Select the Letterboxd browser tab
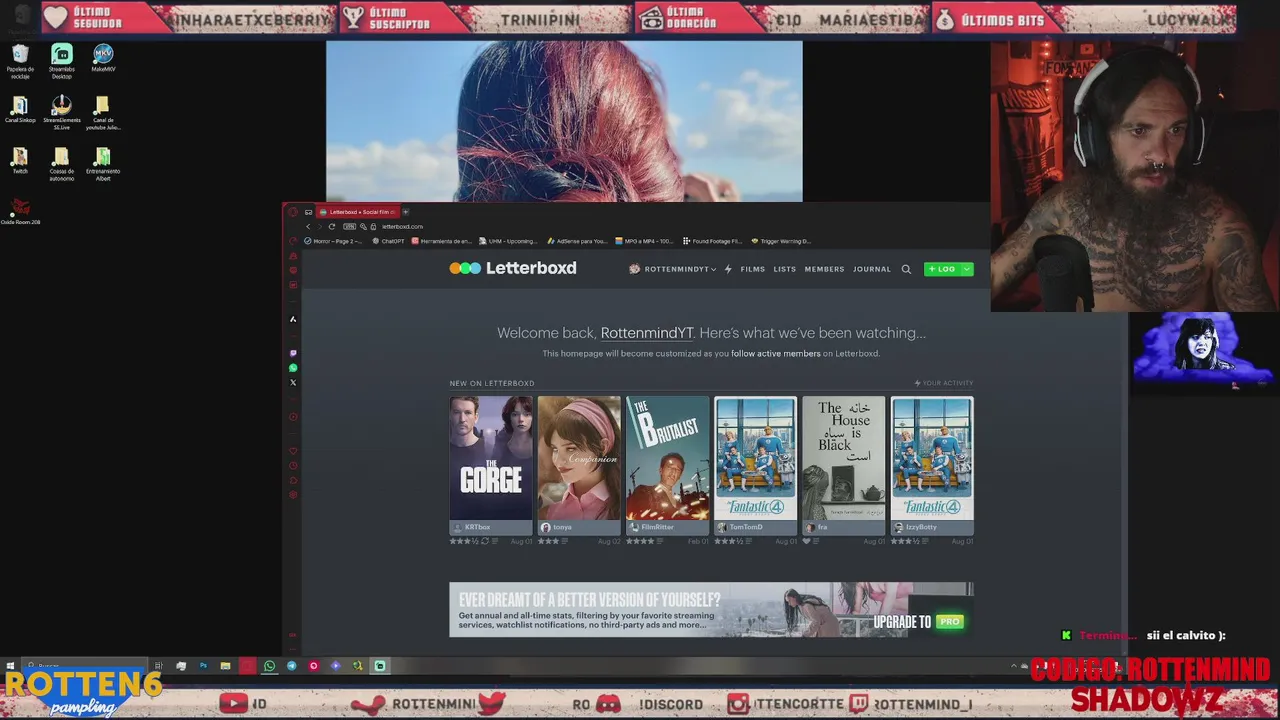This screenshot has height=720, width=1280. click(358, 212)
